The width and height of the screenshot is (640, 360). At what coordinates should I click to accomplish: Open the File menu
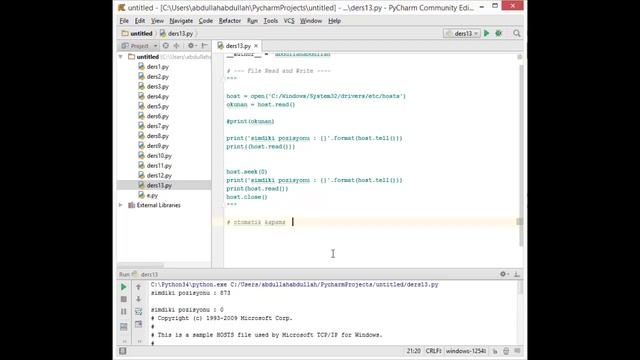124,21
